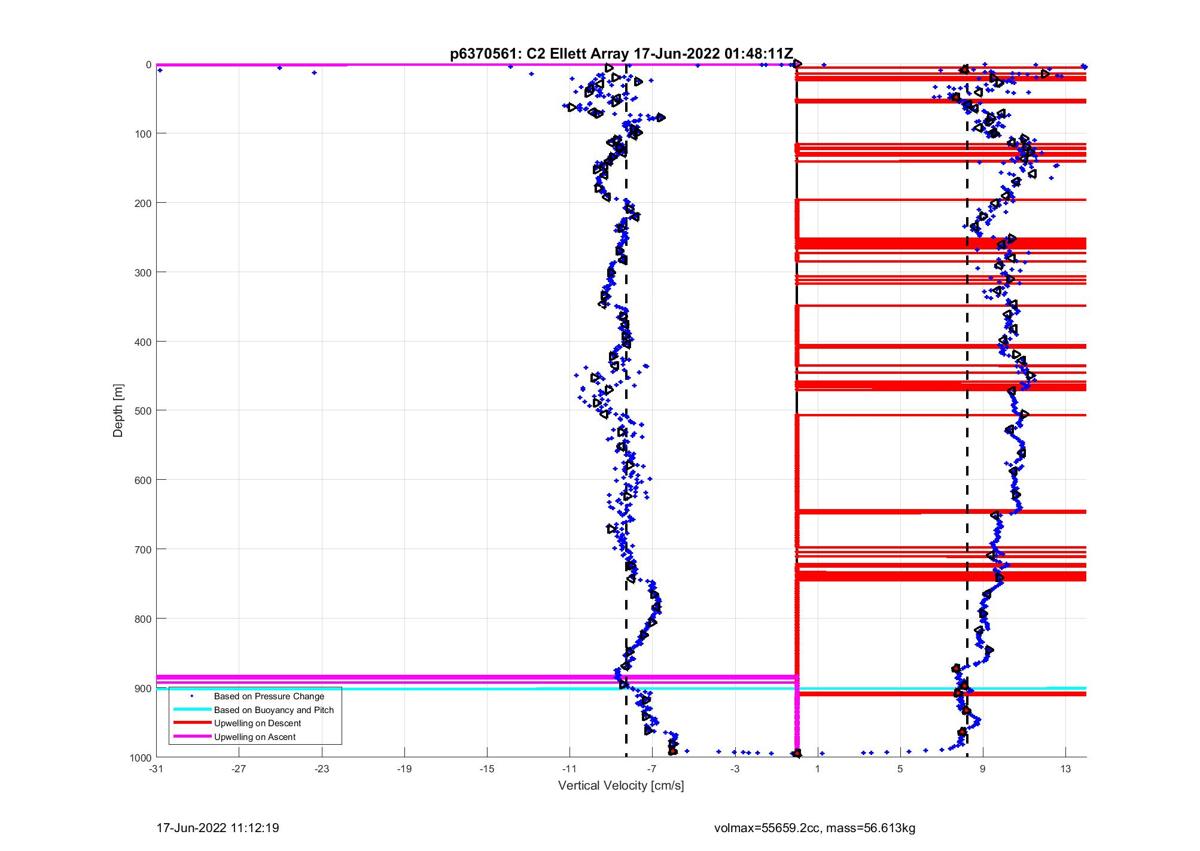Click the timestamp "17-Jun-2022 11:12:19"

pos(218,829)
